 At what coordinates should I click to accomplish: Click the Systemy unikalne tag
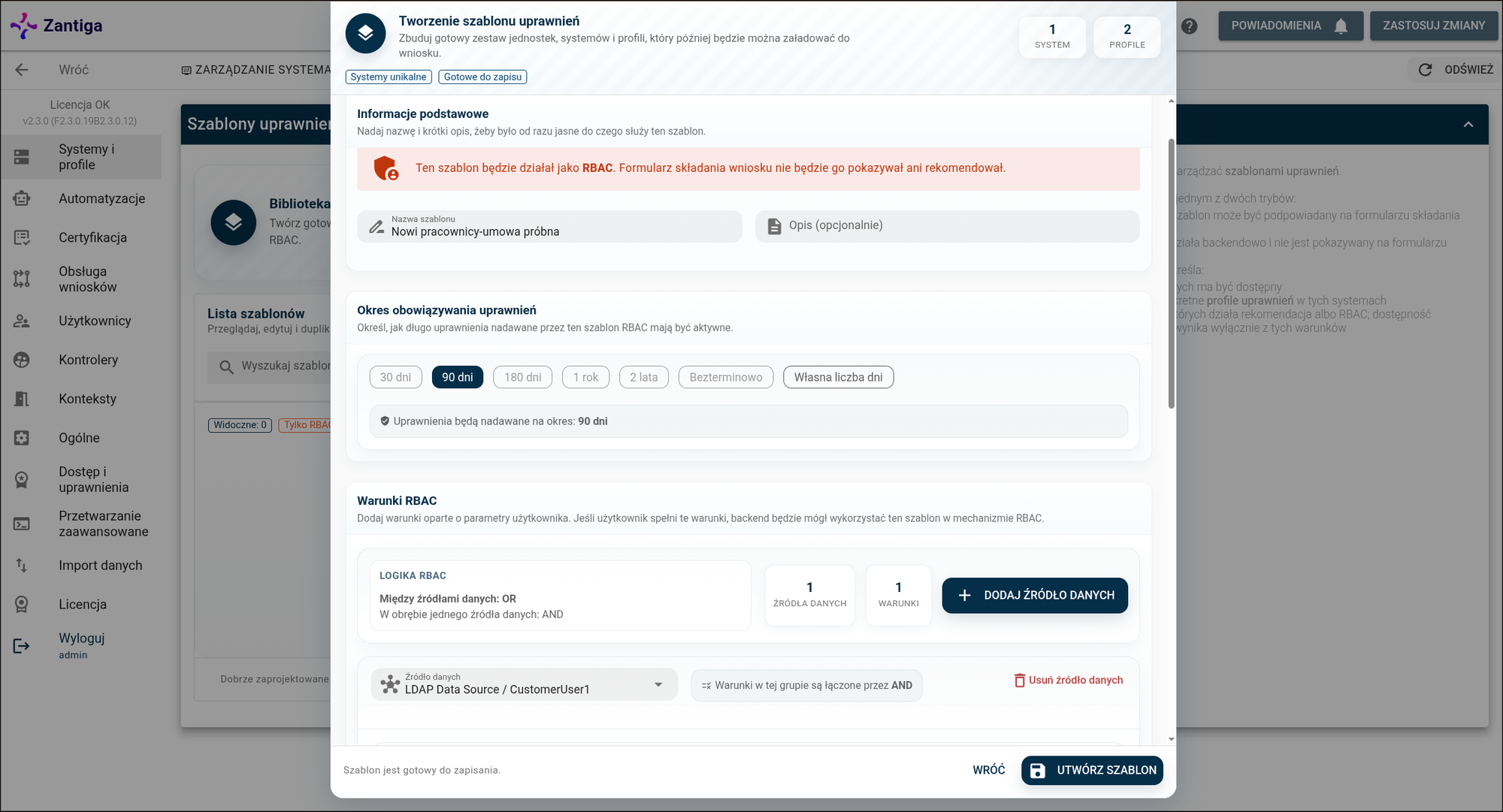pos(389,77)
